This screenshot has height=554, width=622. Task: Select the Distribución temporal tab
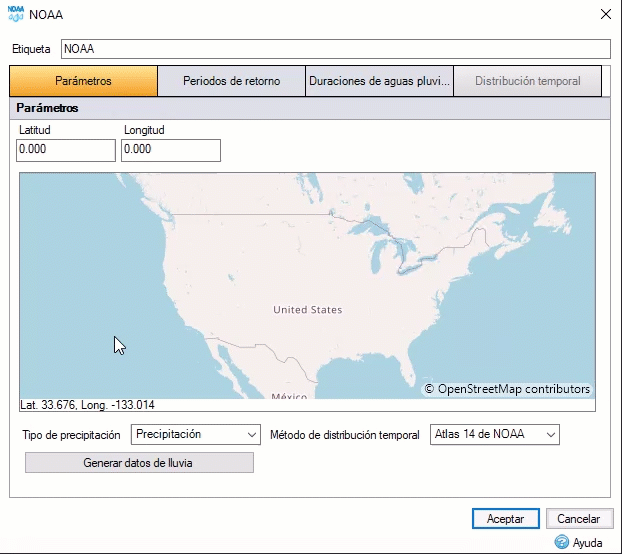(x=528, y=81)
